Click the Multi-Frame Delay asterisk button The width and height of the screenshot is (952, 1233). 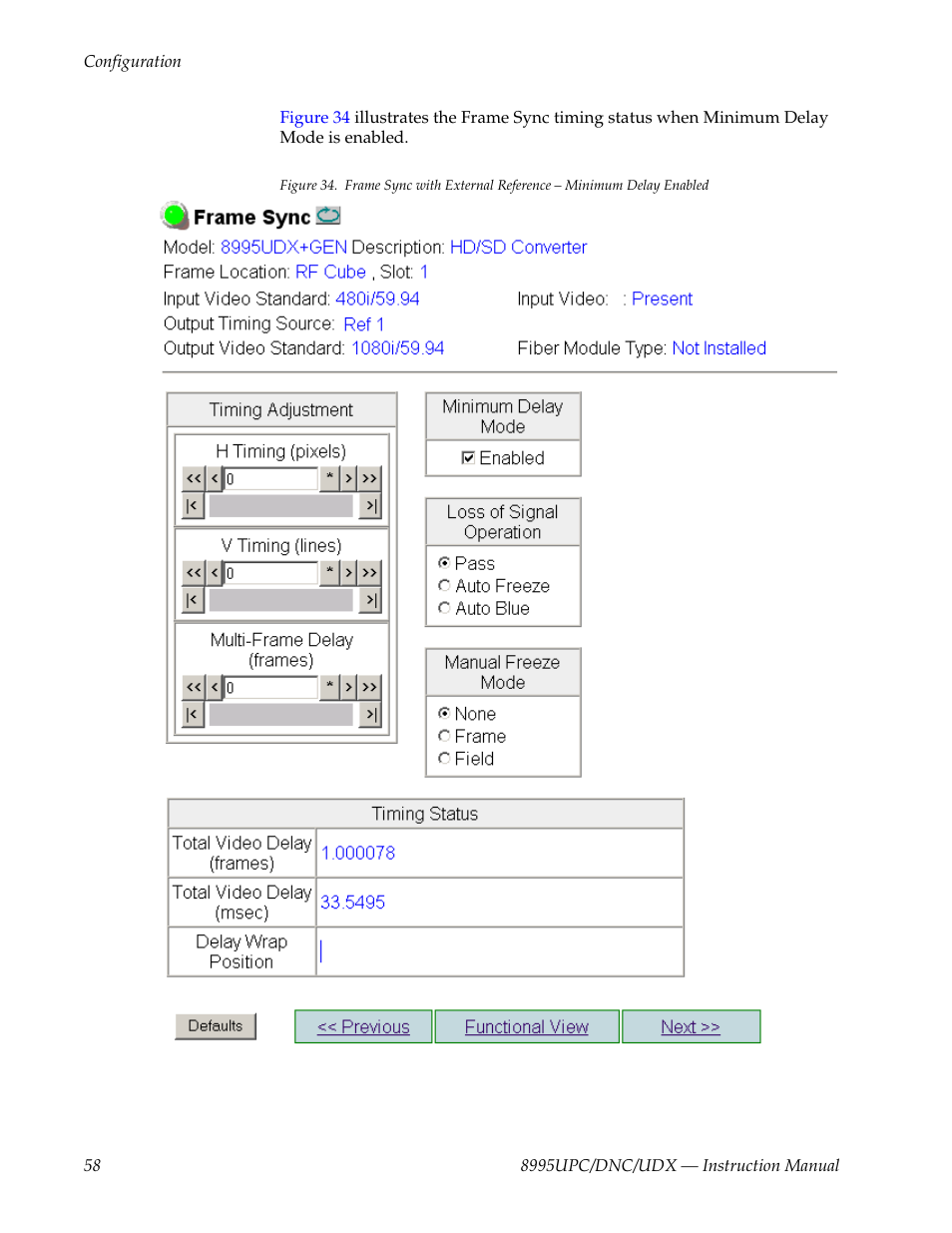point(329,688)
